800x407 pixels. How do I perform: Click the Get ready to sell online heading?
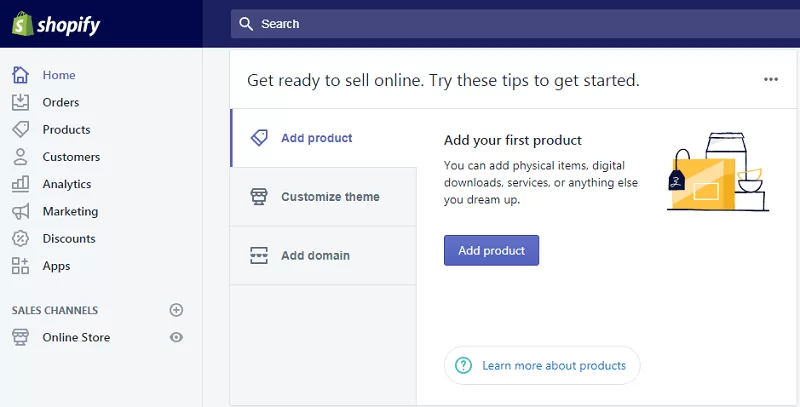[443, 81]
